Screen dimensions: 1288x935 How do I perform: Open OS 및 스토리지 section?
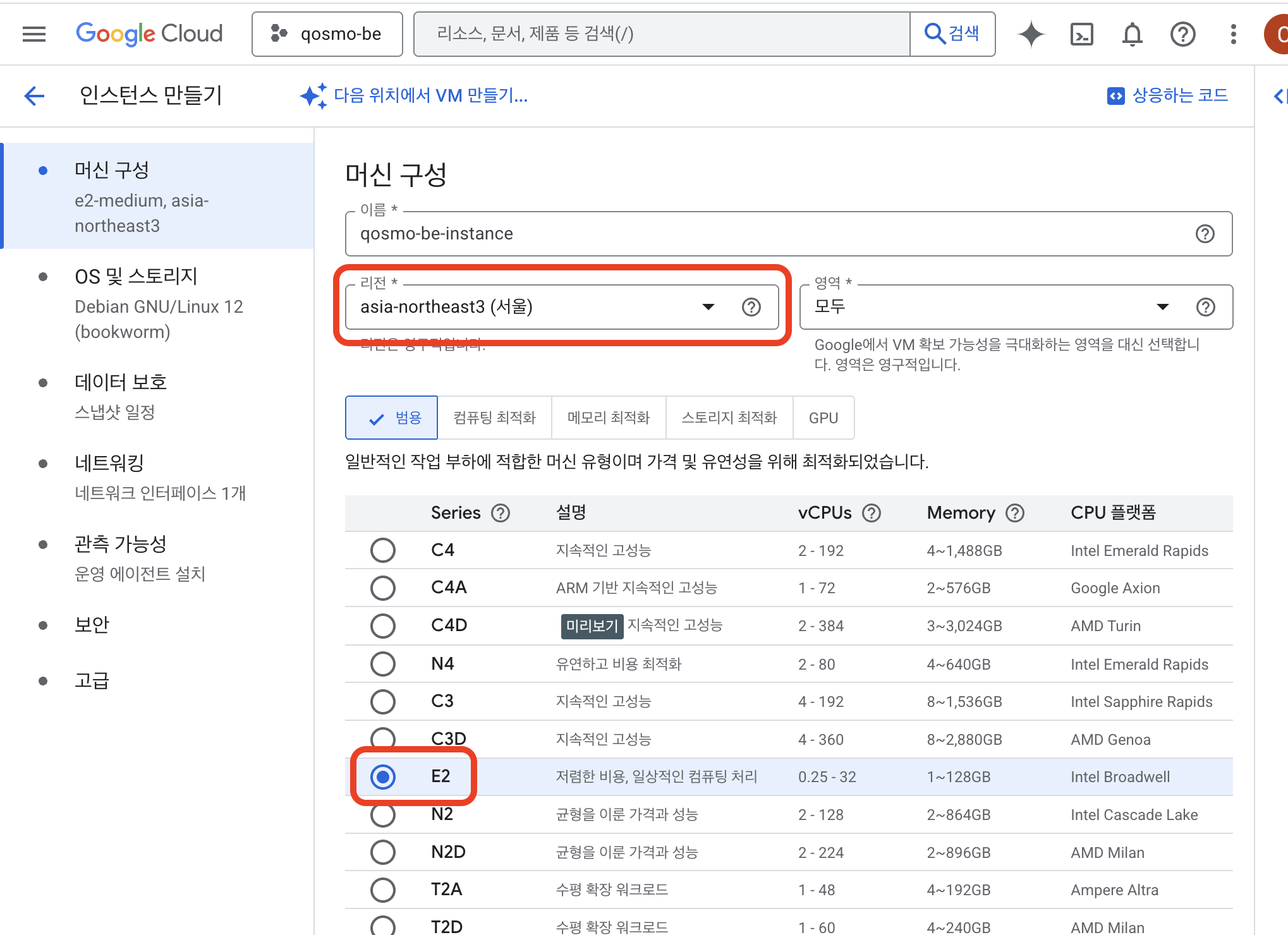[158, 303]
